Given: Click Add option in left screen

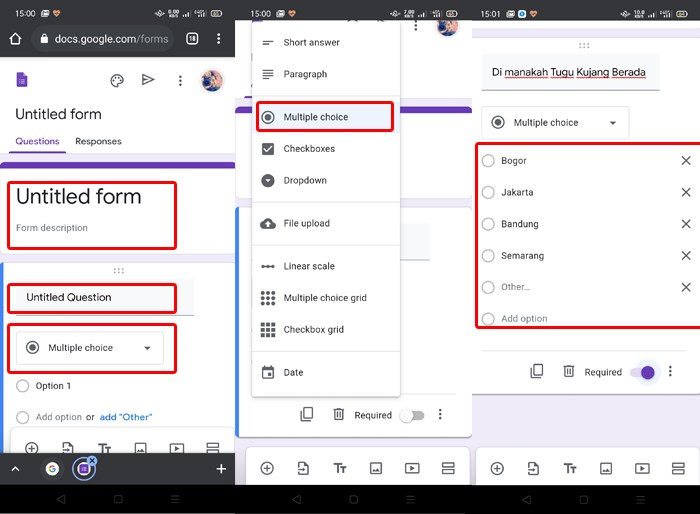Looking at the screenshot, I should click(x=58, y=417).
